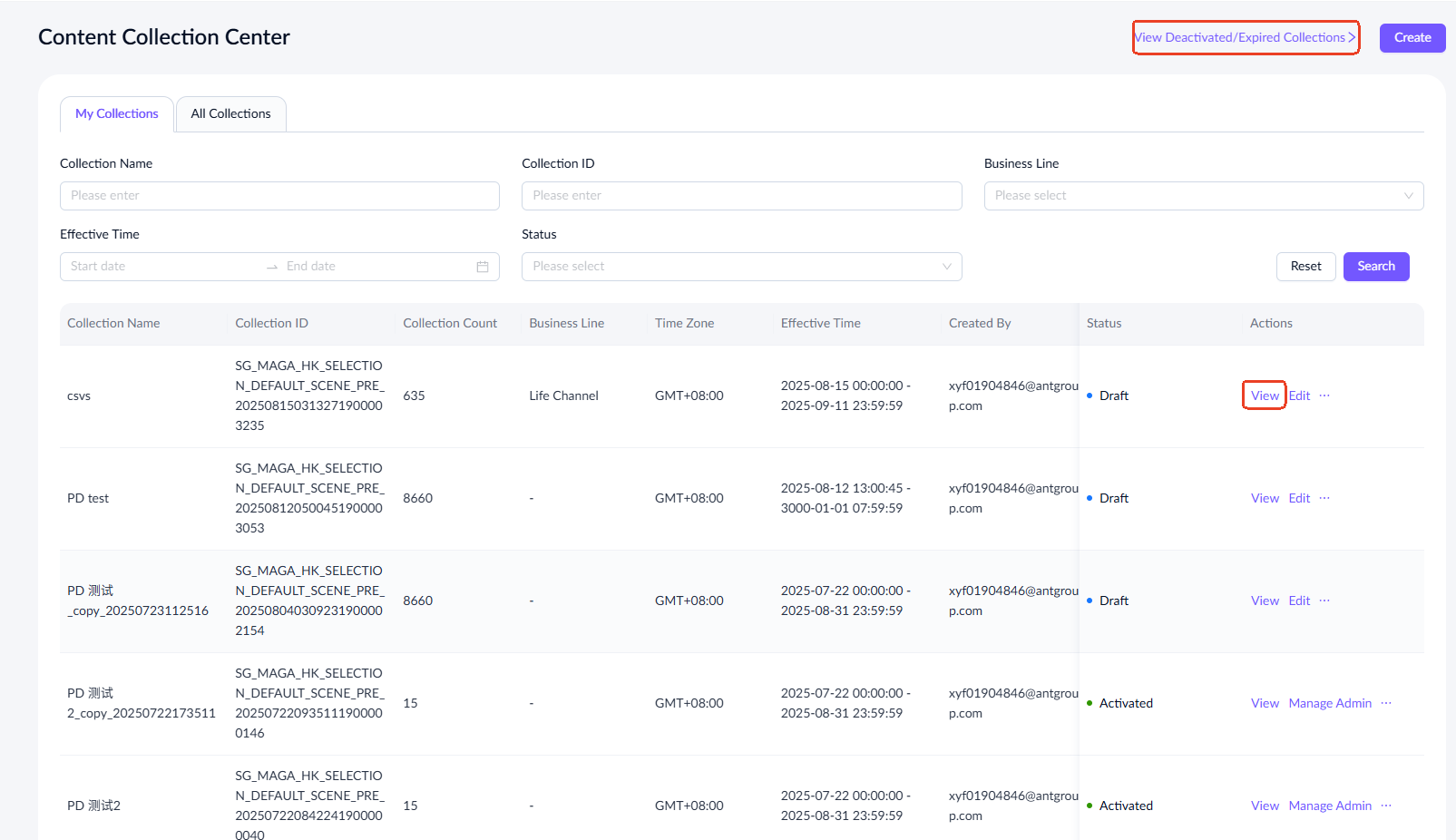Screen dimensions: 1456x840
Task: Open more actions ellipsis for PD test
Action: (1324, 498)
